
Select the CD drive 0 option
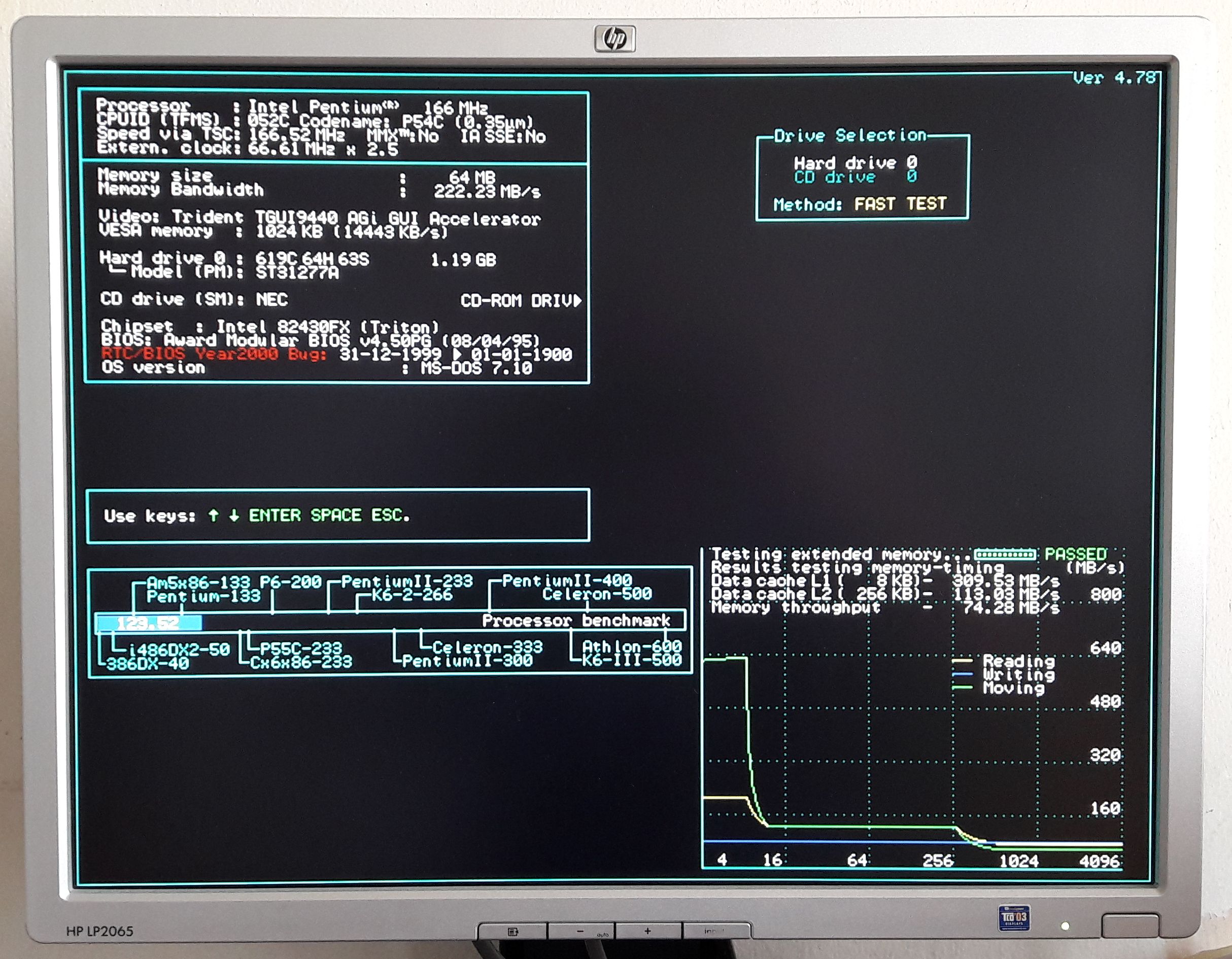pos(855,177)
